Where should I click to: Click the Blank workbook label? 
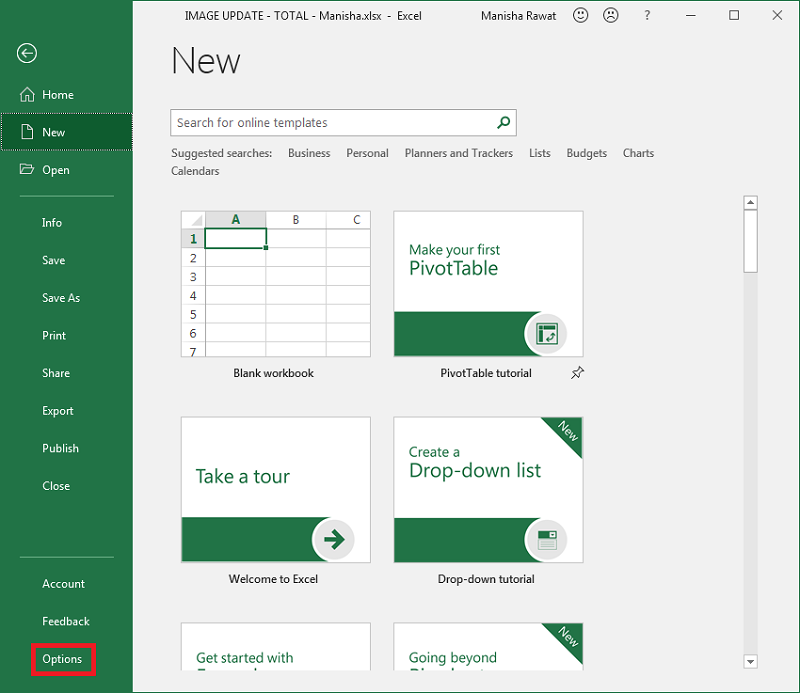pos(273,373)
